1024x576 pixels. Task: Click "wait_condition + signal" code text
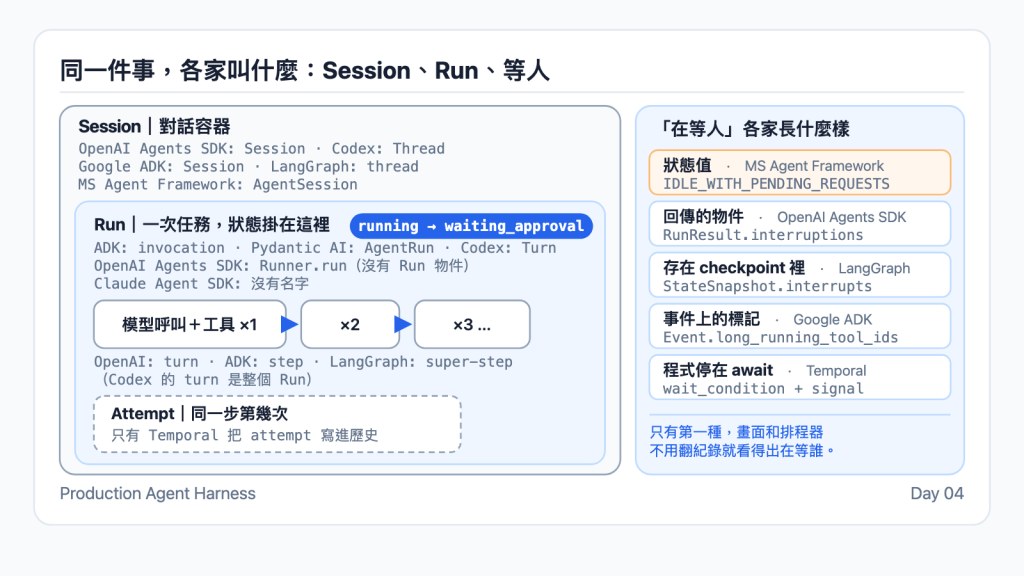click(x=763, y=389)
